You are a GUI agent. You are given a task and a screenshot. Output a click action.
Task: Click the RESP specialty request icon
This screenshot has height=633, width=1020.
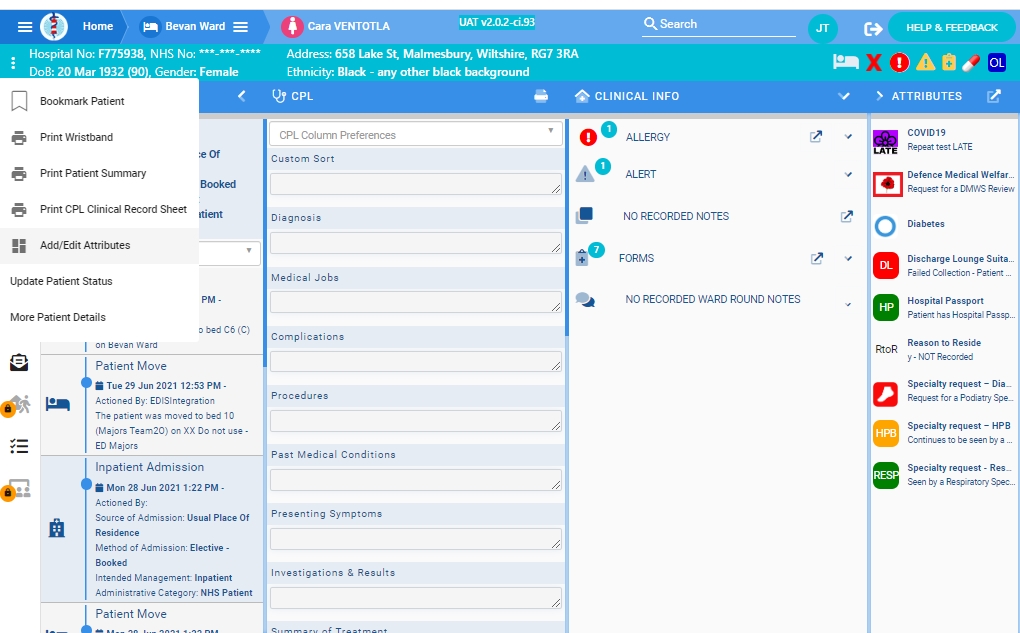(886, 476)
